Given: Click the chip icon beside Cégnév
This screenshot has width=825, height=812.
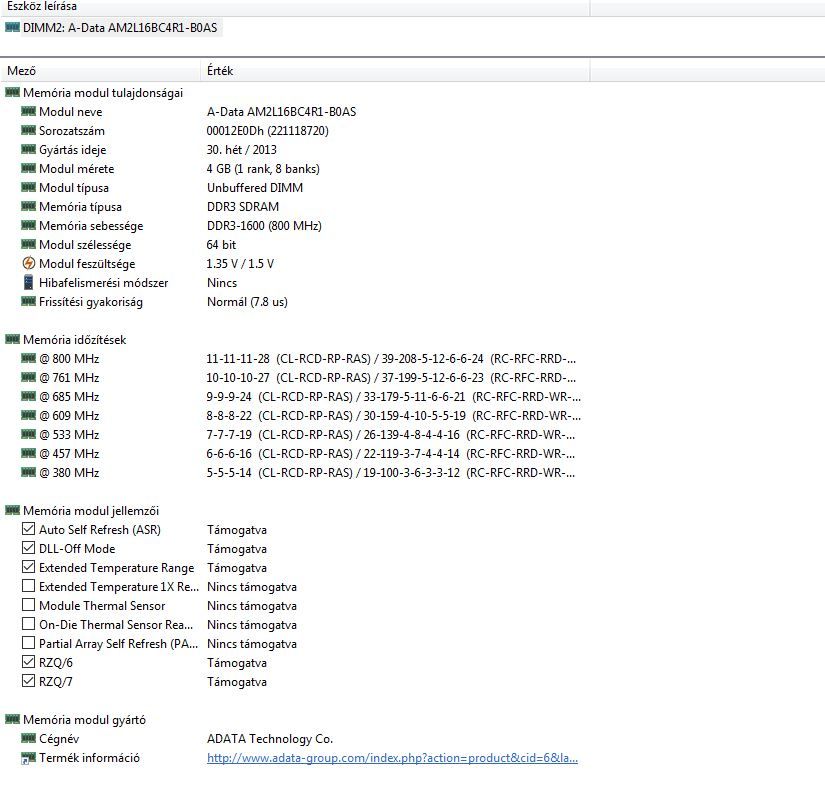Looking at the screenshot, I should [28, 738].
